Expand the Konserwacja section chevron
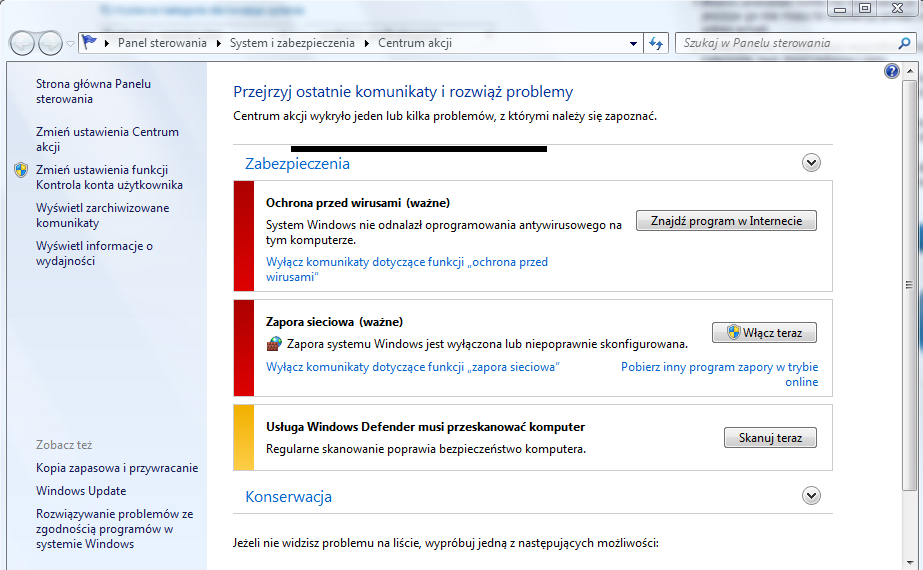Screen dimensions: 923x570 click(811, 496)
